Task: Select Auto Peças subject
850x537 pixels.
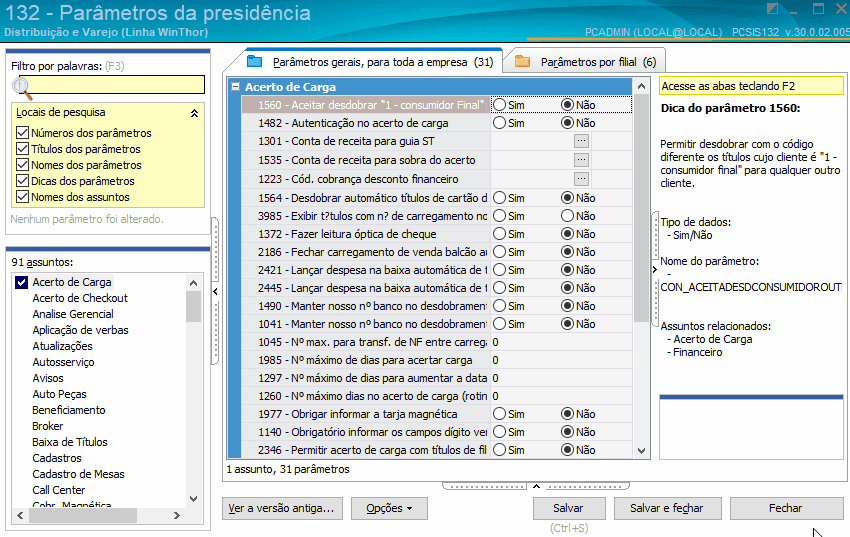Action: click(59, 394)
